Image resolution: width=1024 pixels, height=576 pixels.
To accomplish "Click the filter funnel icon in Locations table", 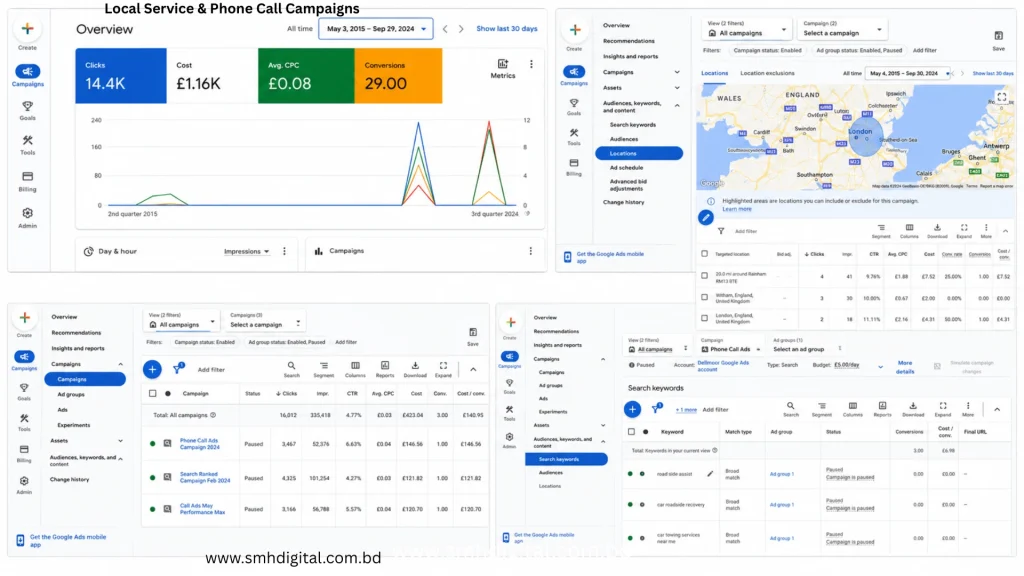I will click(x=721, y=231).
